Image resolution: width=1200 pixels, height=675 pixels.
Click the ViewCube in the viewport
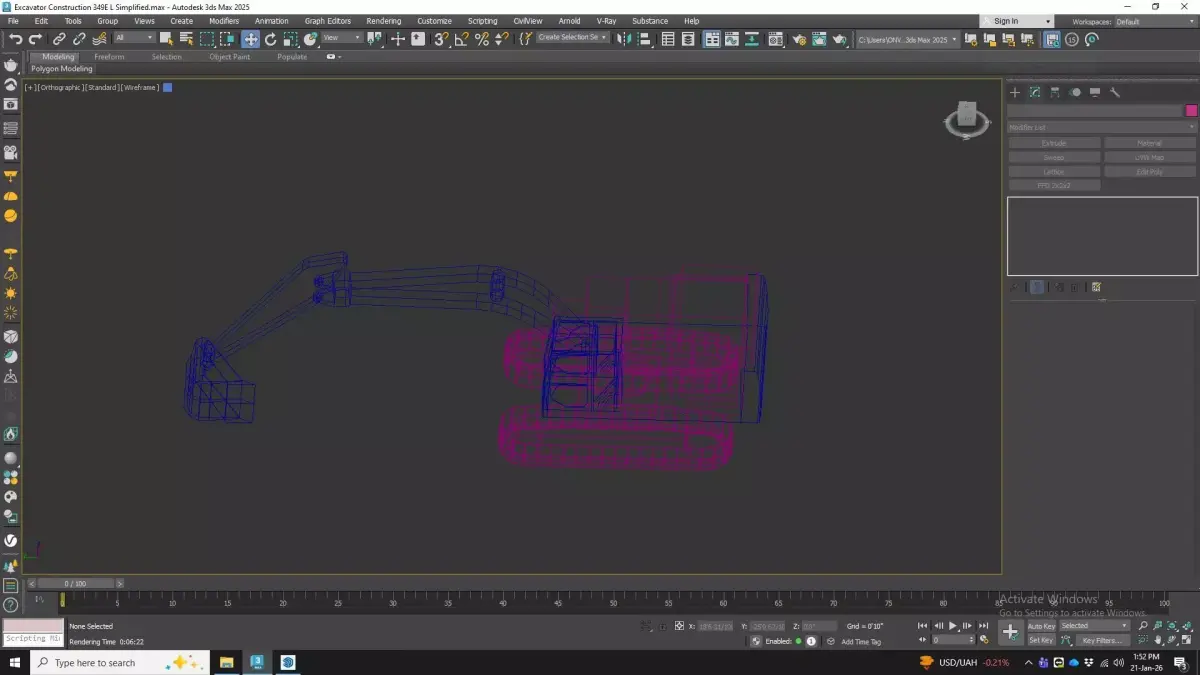pyautogui.click(x=967, y=119)
